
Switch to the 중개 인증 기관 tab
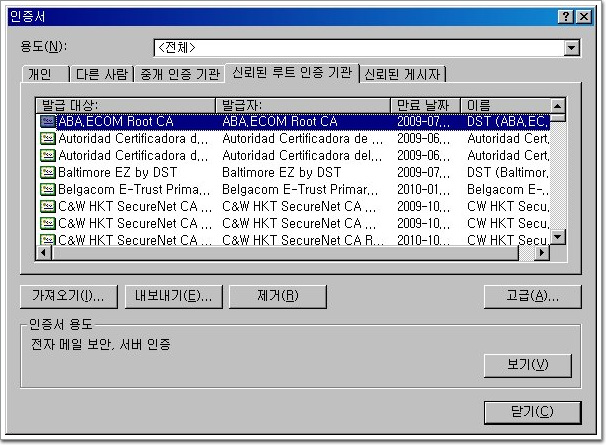[180, 74]
